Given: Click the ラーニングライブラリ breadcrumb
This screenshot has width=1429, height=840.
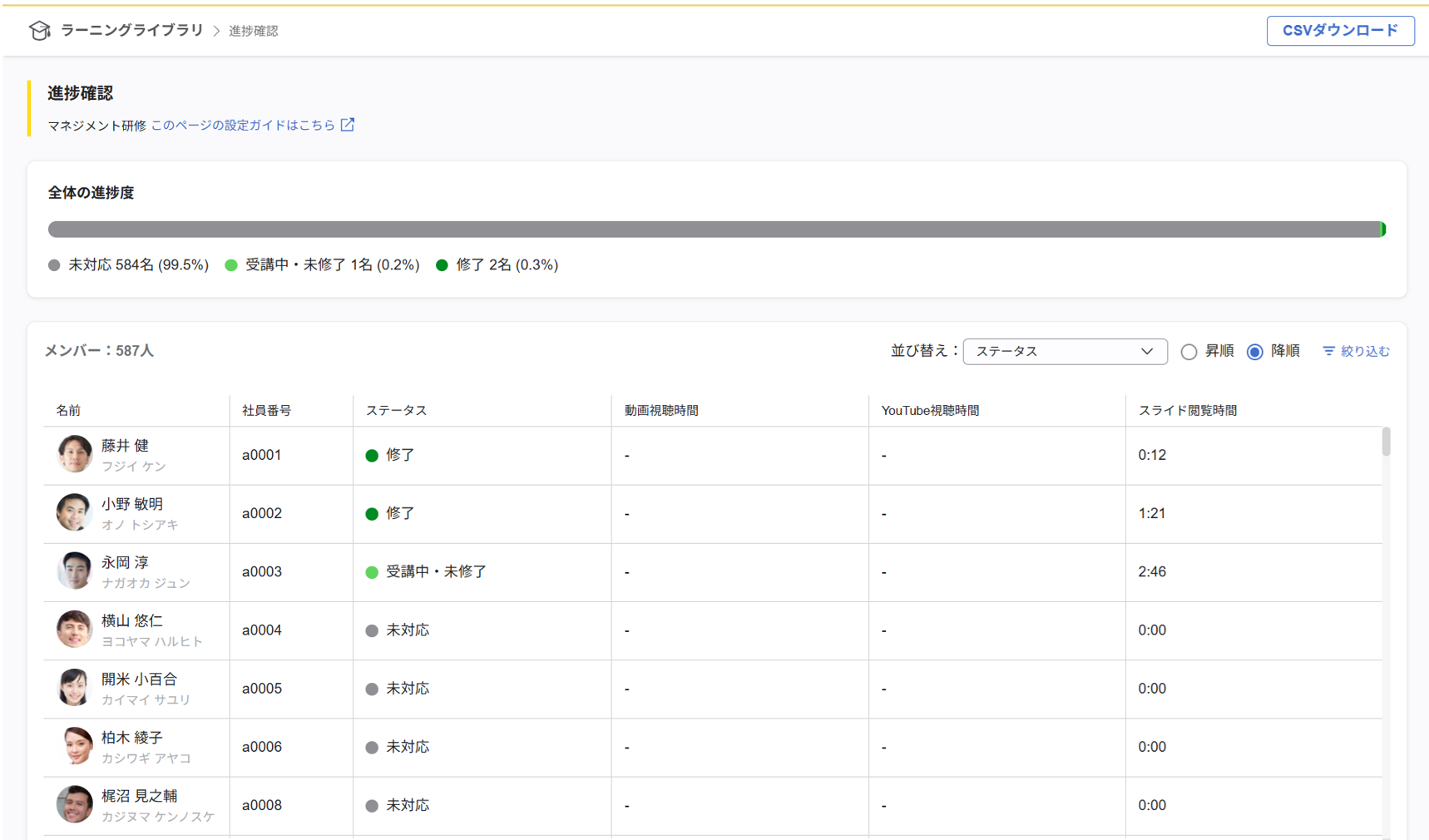Looking at the screenshot, I should [x=131, y=31].
